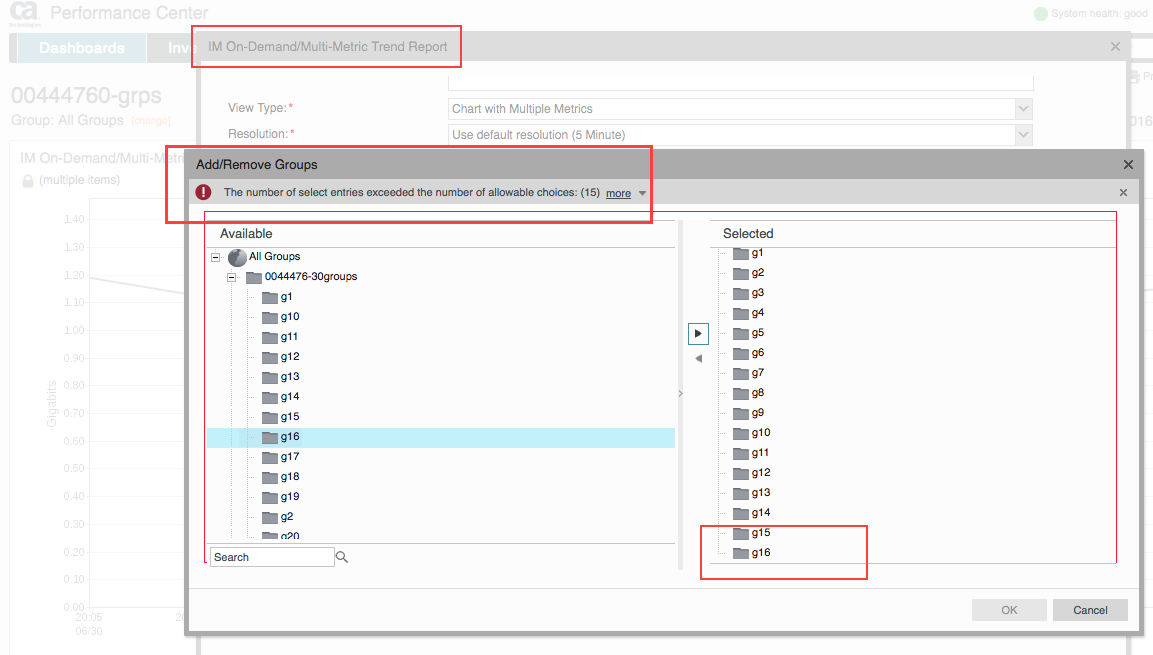The height and width of the screenshot is (655, 1153).
Task: Select g11 in the Selected list
Action: point(760,453)
